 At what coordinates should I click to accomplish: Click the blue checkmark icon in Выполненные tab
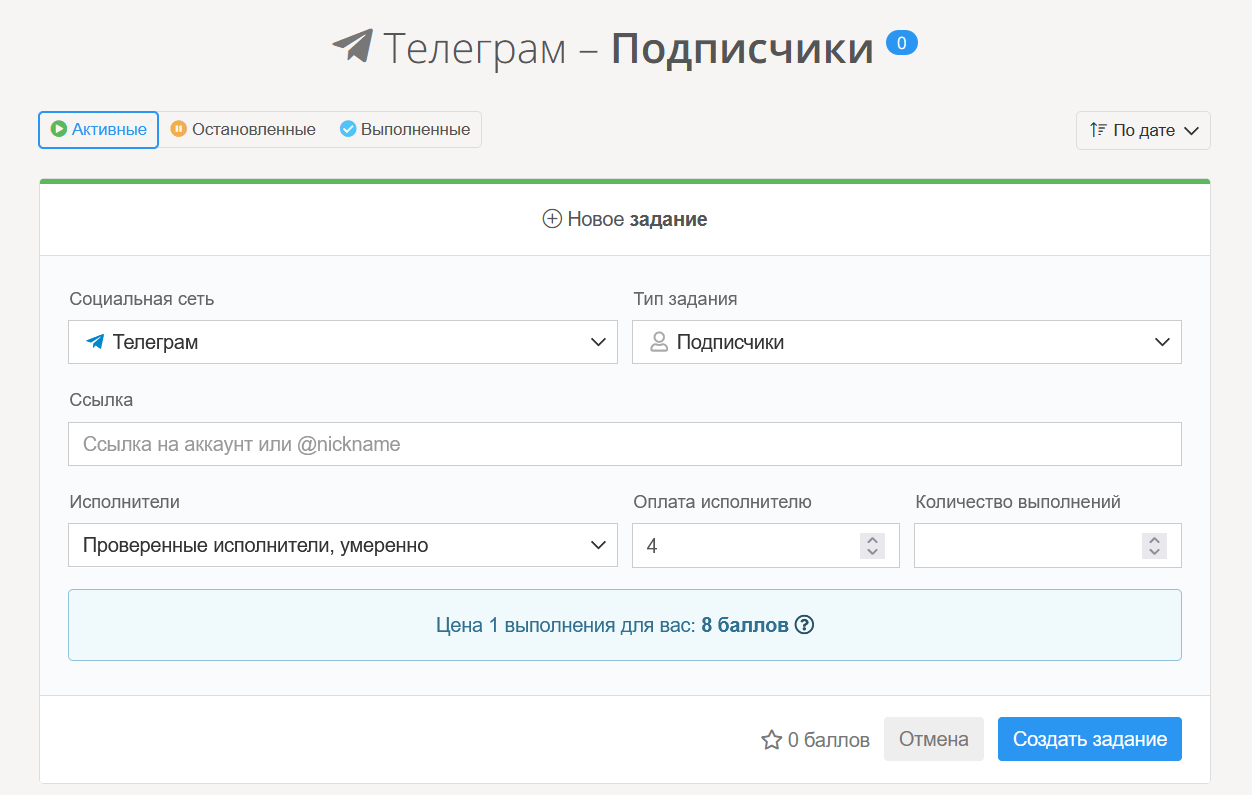[348, 129]
